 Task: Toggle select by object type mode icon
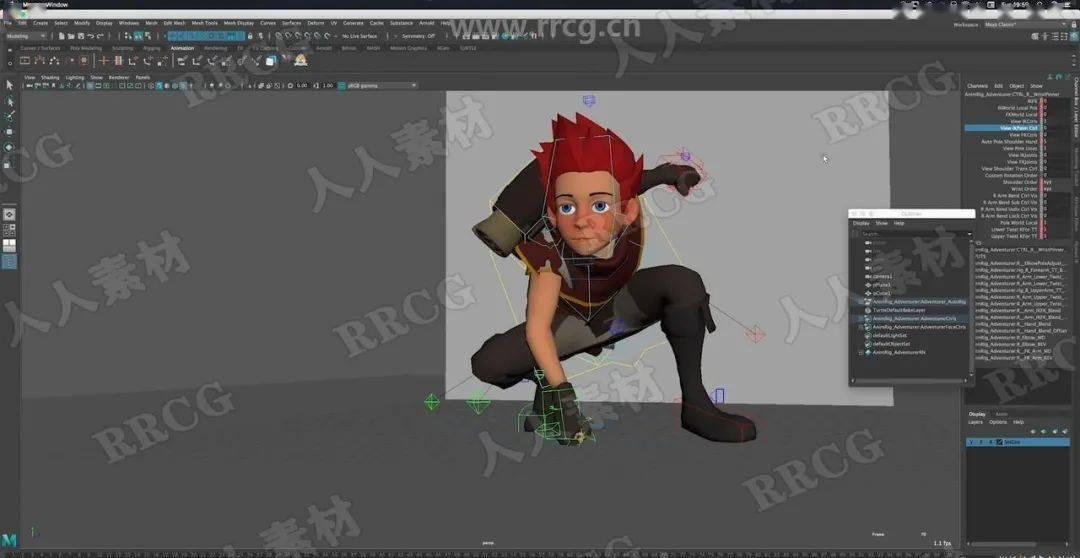tap(138, 36)
